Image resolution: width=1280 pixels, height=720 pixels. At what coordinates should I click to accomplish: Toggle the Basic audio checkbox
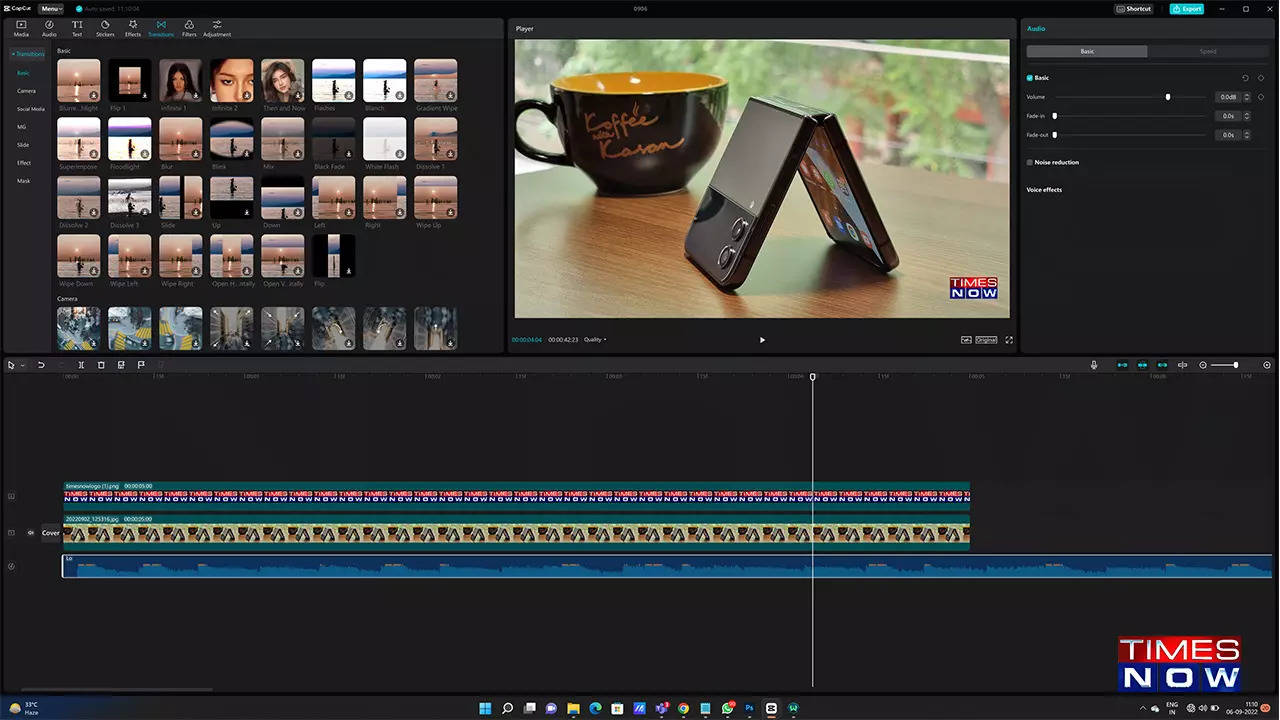[1030, 77]
